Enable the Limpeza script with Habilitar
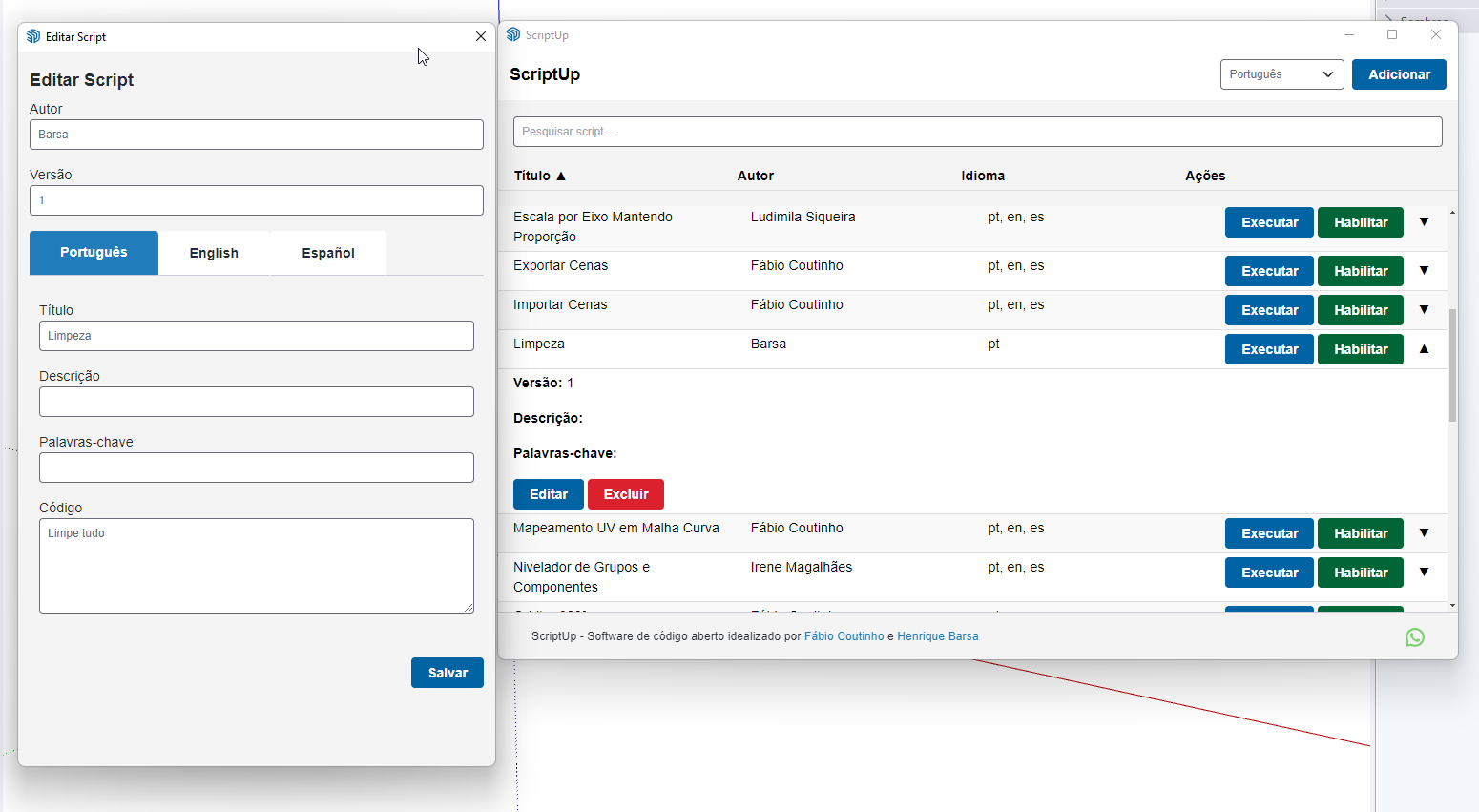The width and height of the screenshot is (1479, 812). pos(1361,349)
